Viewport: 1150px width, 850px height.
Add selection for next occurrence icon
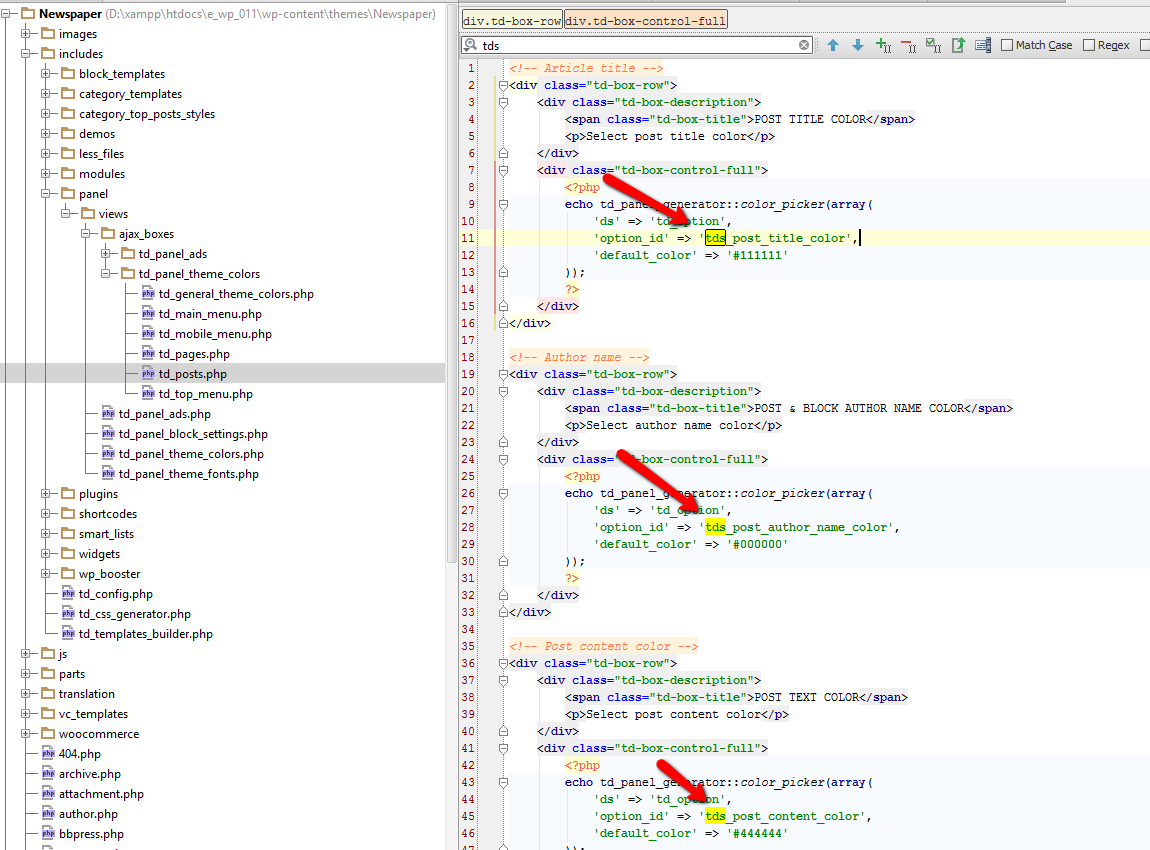tap(883, 45)
